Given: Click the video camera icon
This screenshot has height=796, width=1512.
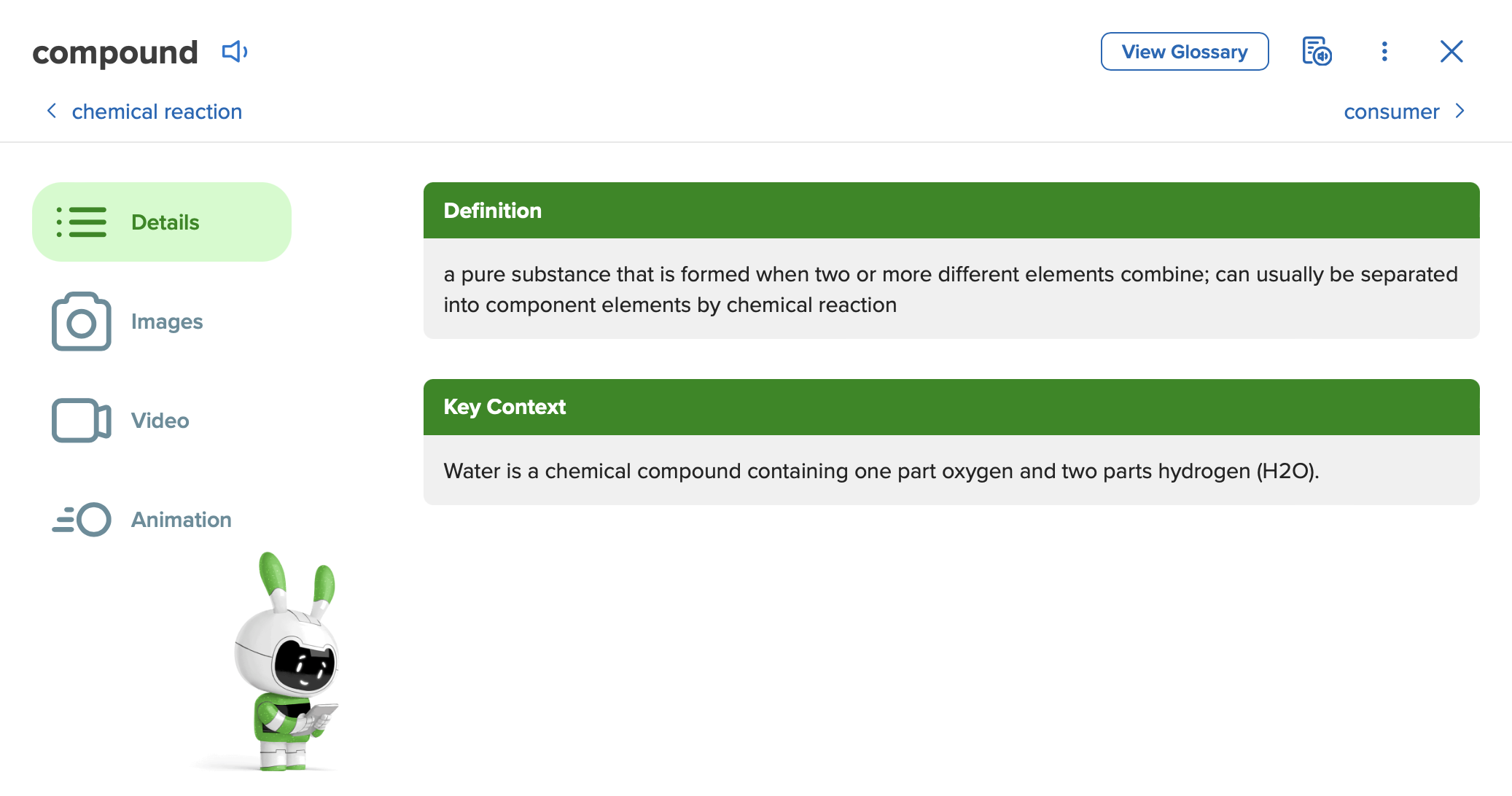Looking at the screenshot, I should (82, 421).
